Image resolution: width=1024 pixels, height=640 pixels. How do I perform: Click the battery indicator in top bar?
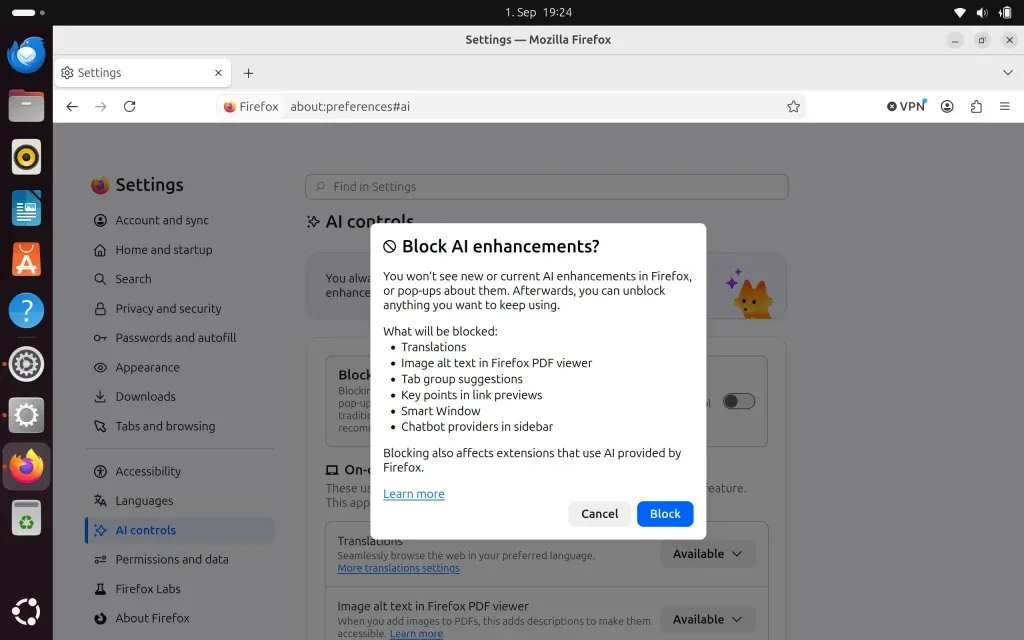click(1004, 12)
